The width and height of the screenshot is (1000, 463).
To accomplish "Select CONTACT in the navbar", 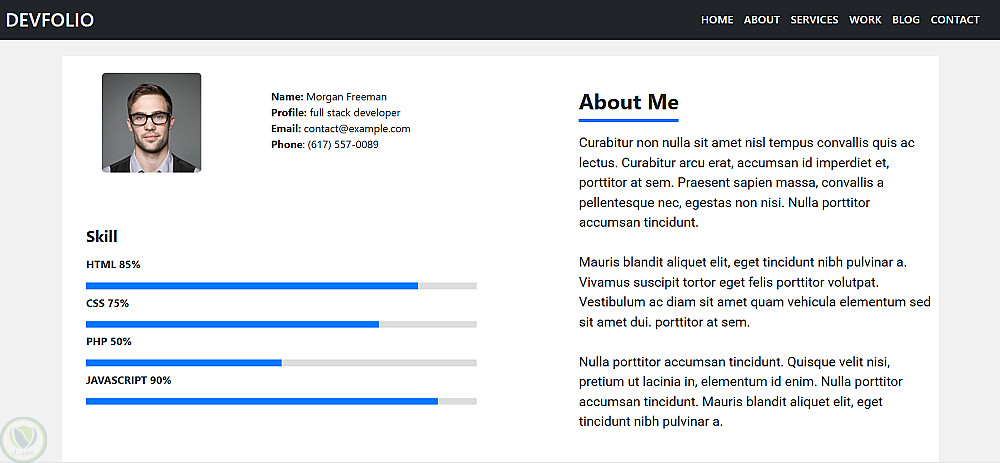I will coord(955,20).
